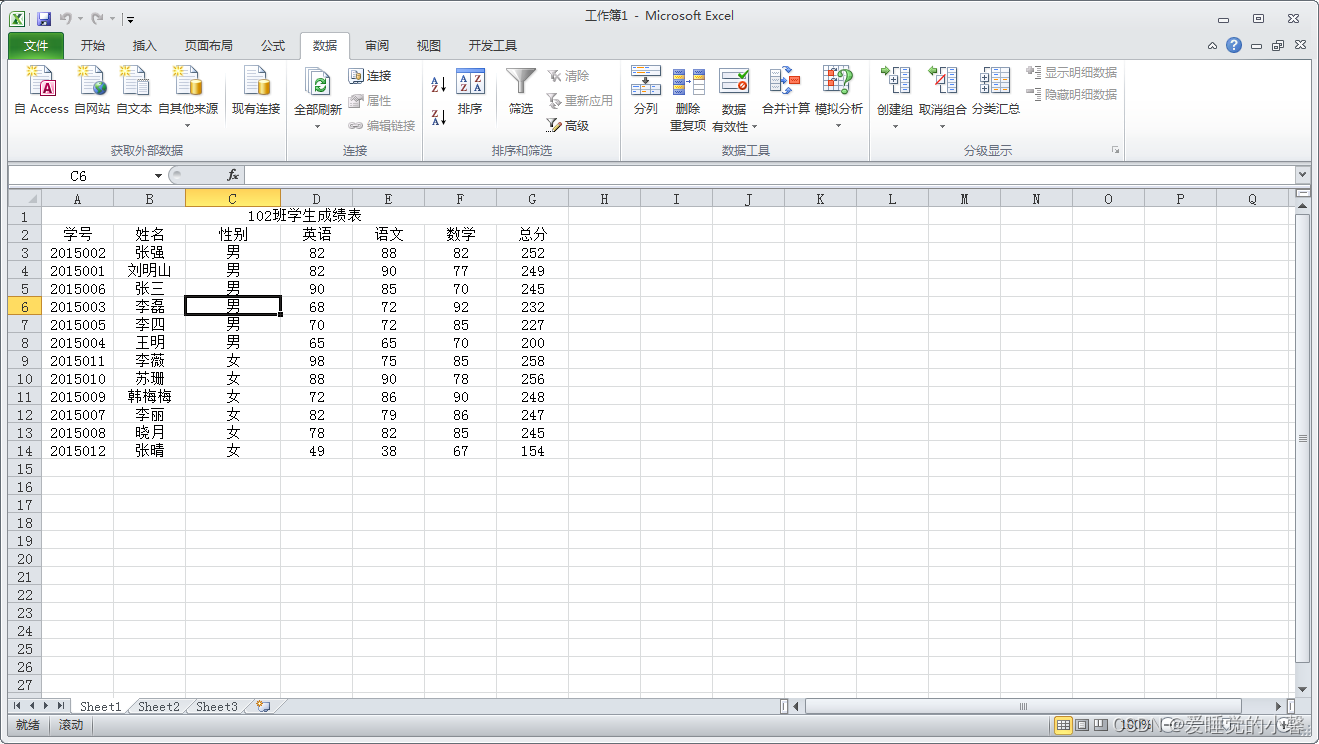Switch to the 页面布局 tab

pyautogui.click(x=209, y=46)
